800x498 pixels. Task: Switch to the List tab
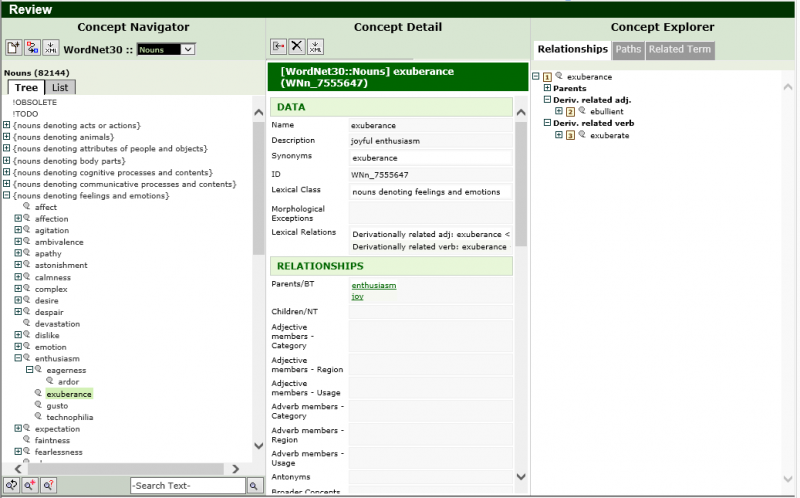pos(60,87)
